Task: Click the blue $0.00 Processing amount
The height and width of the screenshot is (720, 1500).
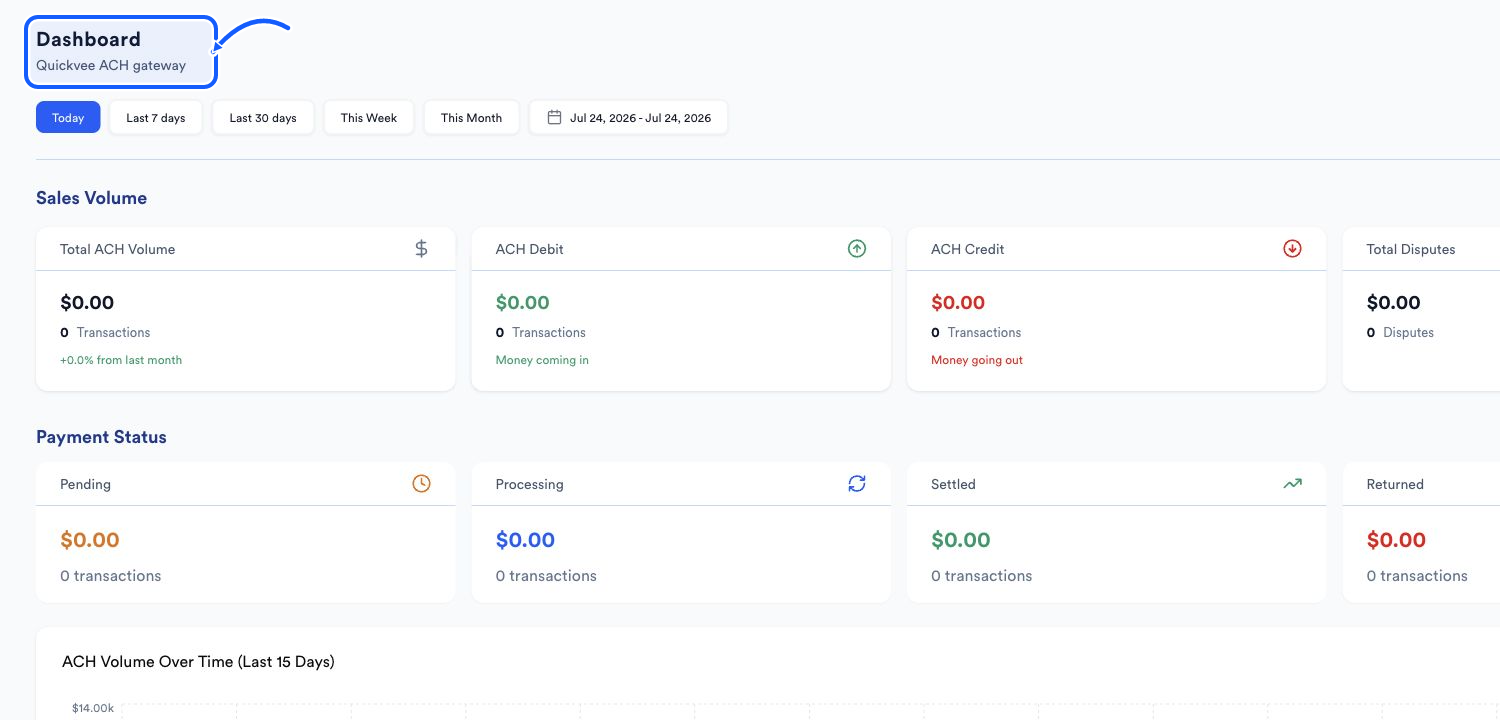Action: tap(525, 540)
